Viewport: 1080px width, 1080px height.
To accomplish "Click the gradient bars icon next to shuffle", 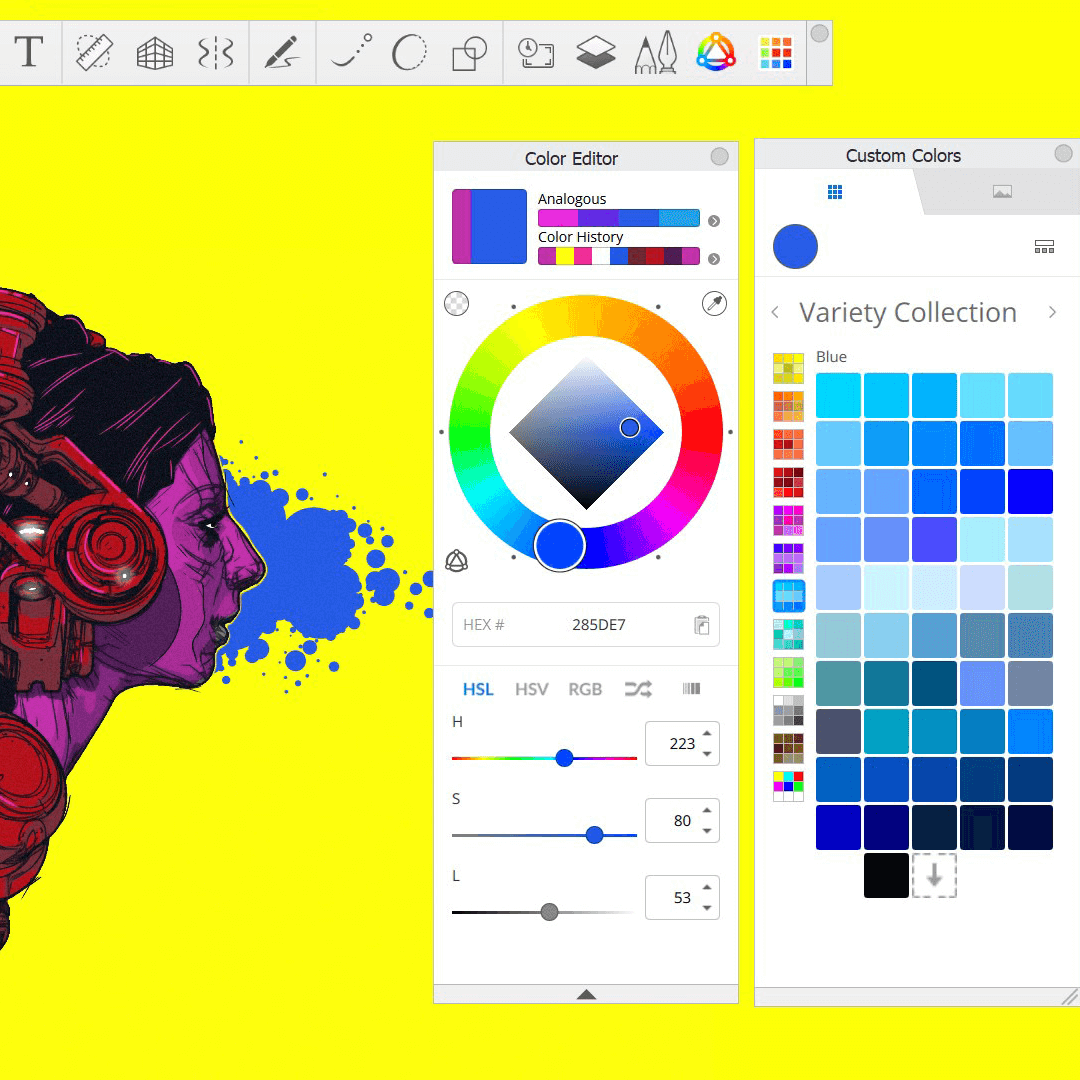I will coord(691,689).
